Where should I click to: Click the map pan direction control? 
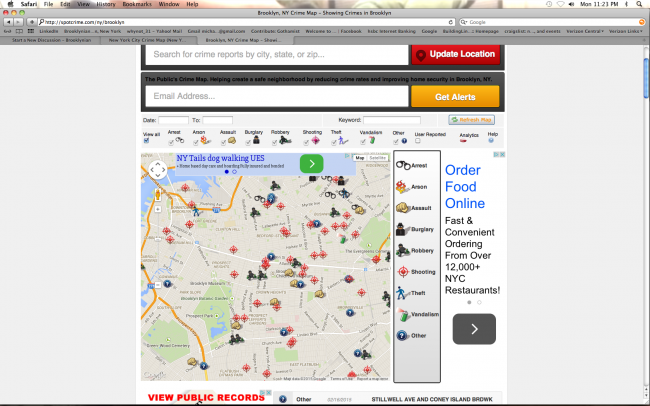click(x=158, y=170)
